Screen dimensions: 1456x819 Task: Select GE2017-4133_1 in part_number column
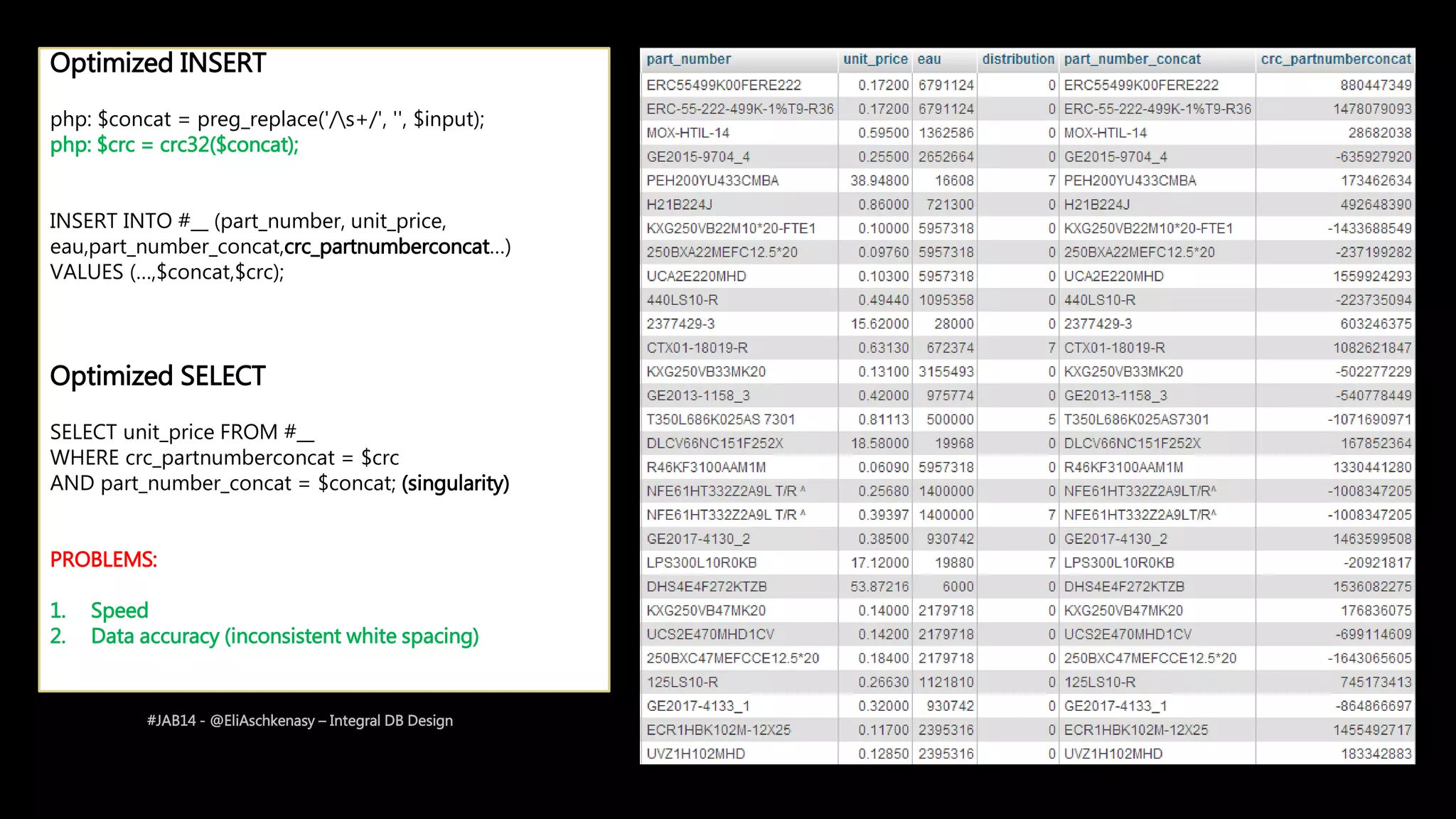point(698,706)
